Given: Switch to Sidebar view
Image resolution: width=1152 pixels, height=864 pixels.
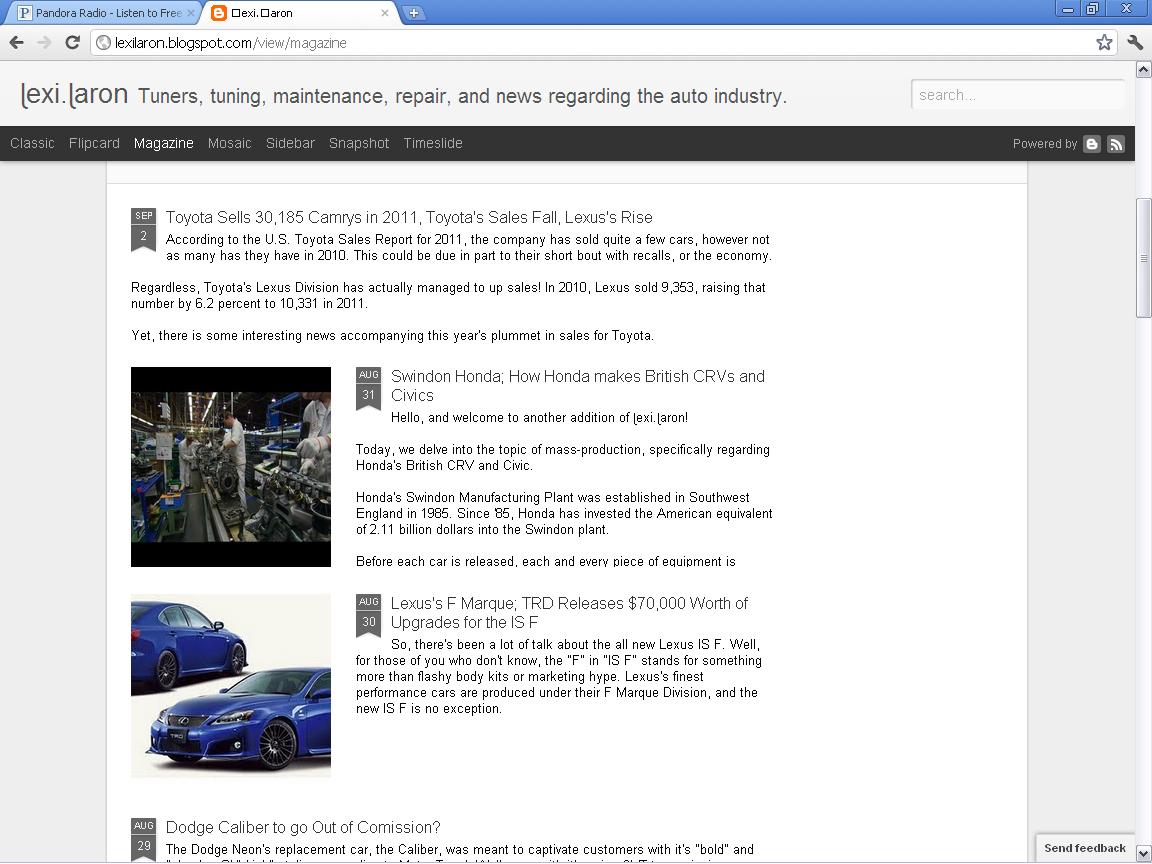Looking at the screenshot, I should (x=290, y=143).
